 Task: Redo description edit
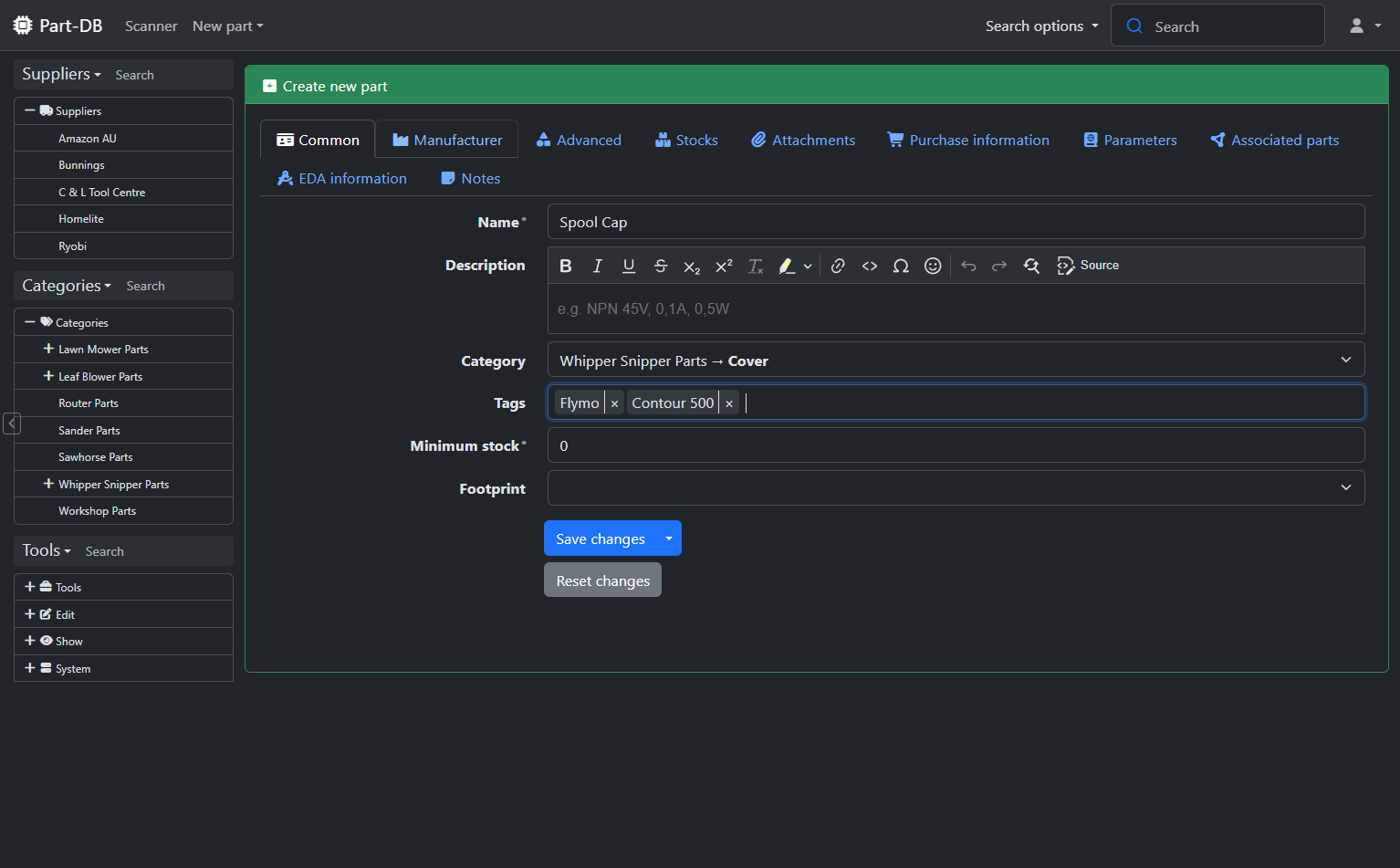999,266
